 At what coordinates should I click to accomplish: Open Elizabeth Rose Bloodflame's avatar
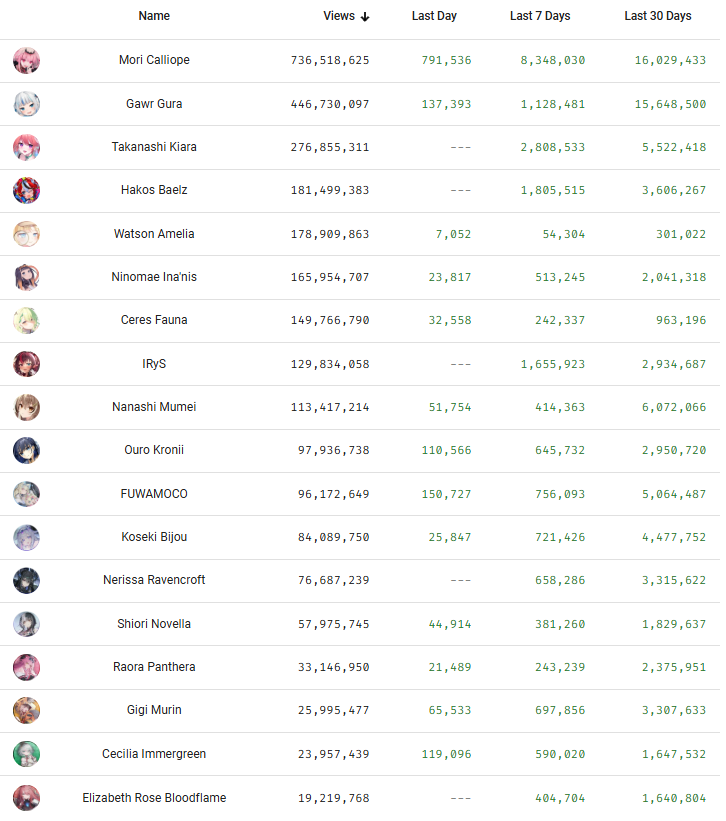[27, 798]
